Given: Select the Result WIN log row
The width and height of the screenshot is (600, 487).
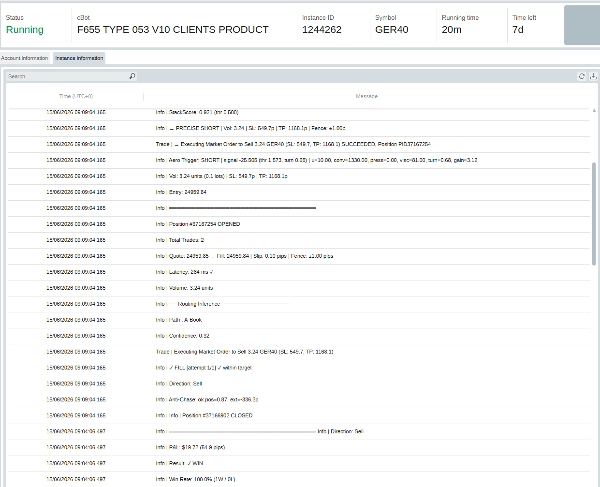Looking at the screenshot, I should pyautogui.click(x=299, y=463).
